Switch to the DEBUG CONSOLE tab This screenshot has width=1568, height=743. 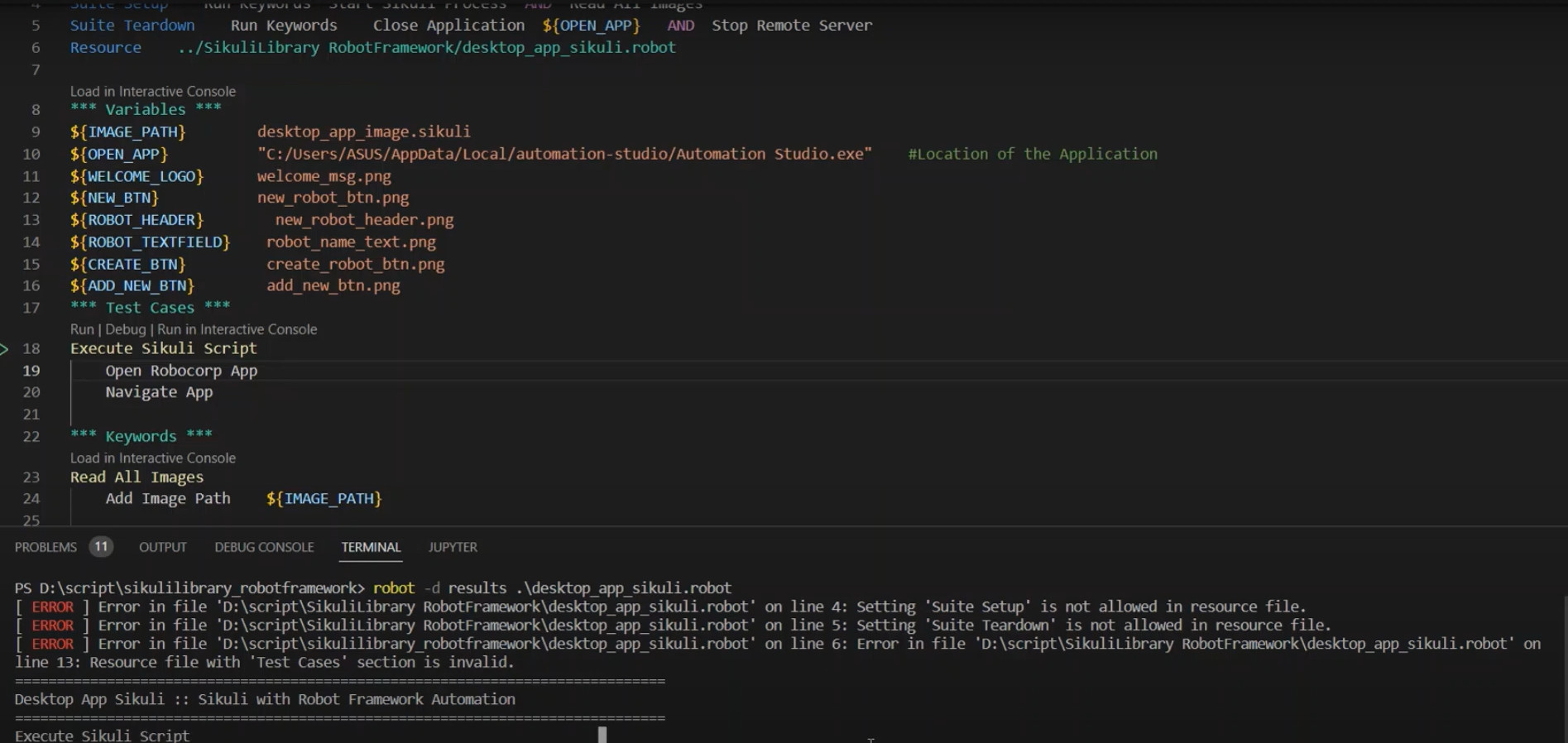(x=264, y=547)
